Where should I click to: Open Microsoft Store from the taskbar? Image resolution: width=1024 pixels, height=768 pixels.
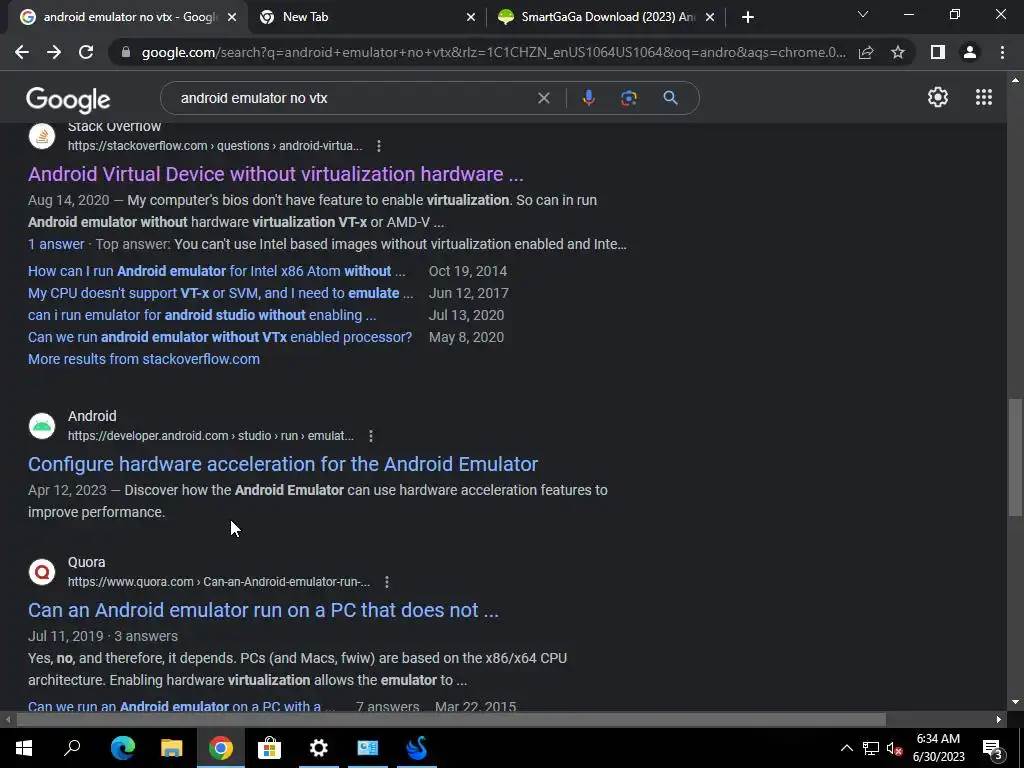click(x=269, y=748)
